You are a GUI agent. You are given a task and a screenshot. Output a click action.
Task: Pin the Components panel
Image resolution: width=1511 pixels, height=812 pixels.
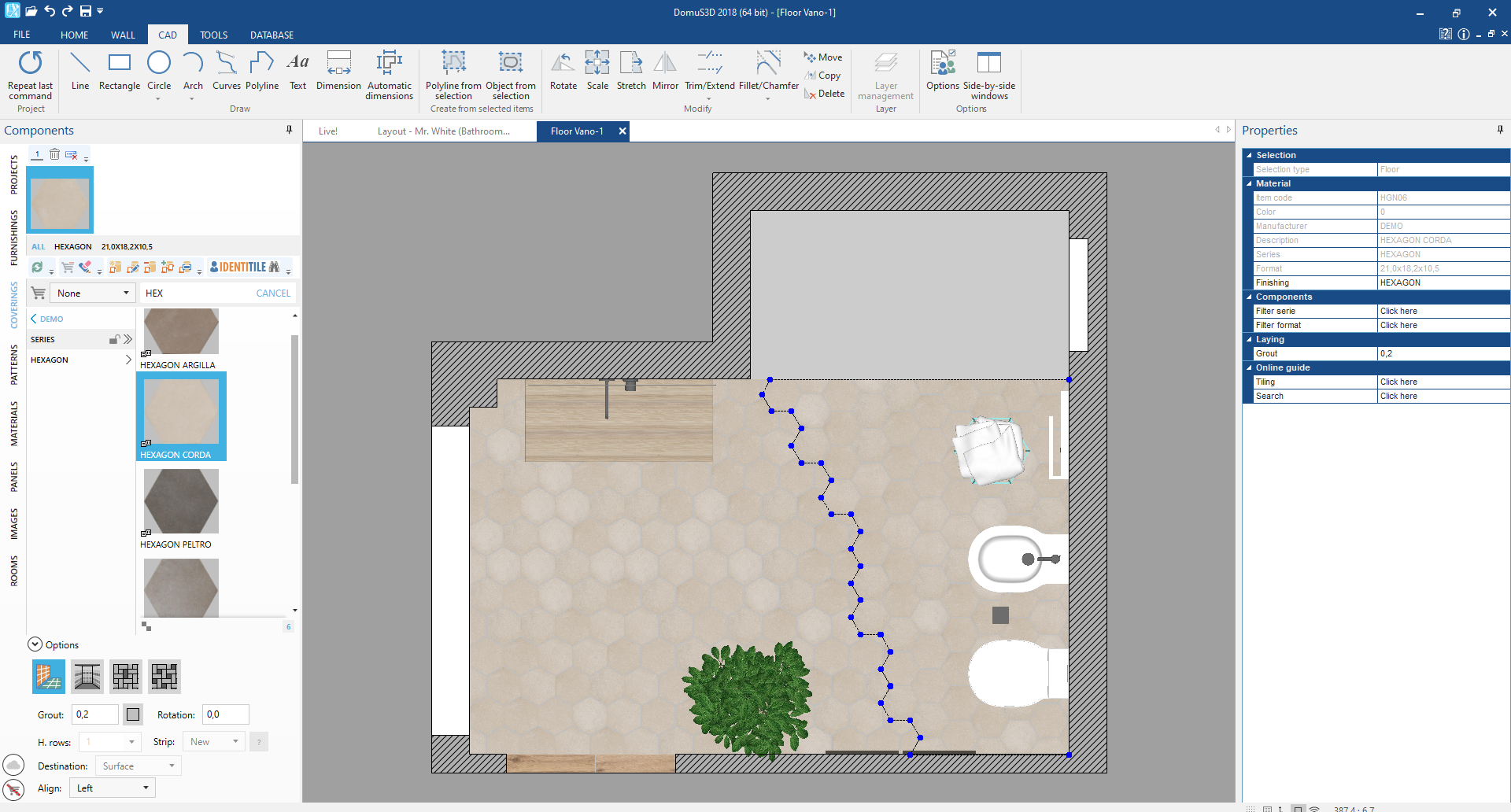[289, 130]
